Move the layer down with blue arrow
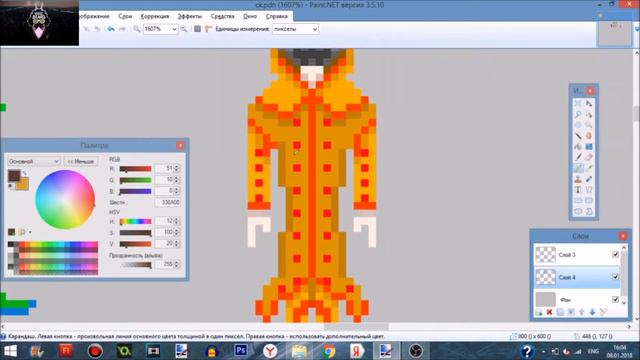The height and width of the screenshot is (360, 640). point(592,312)
